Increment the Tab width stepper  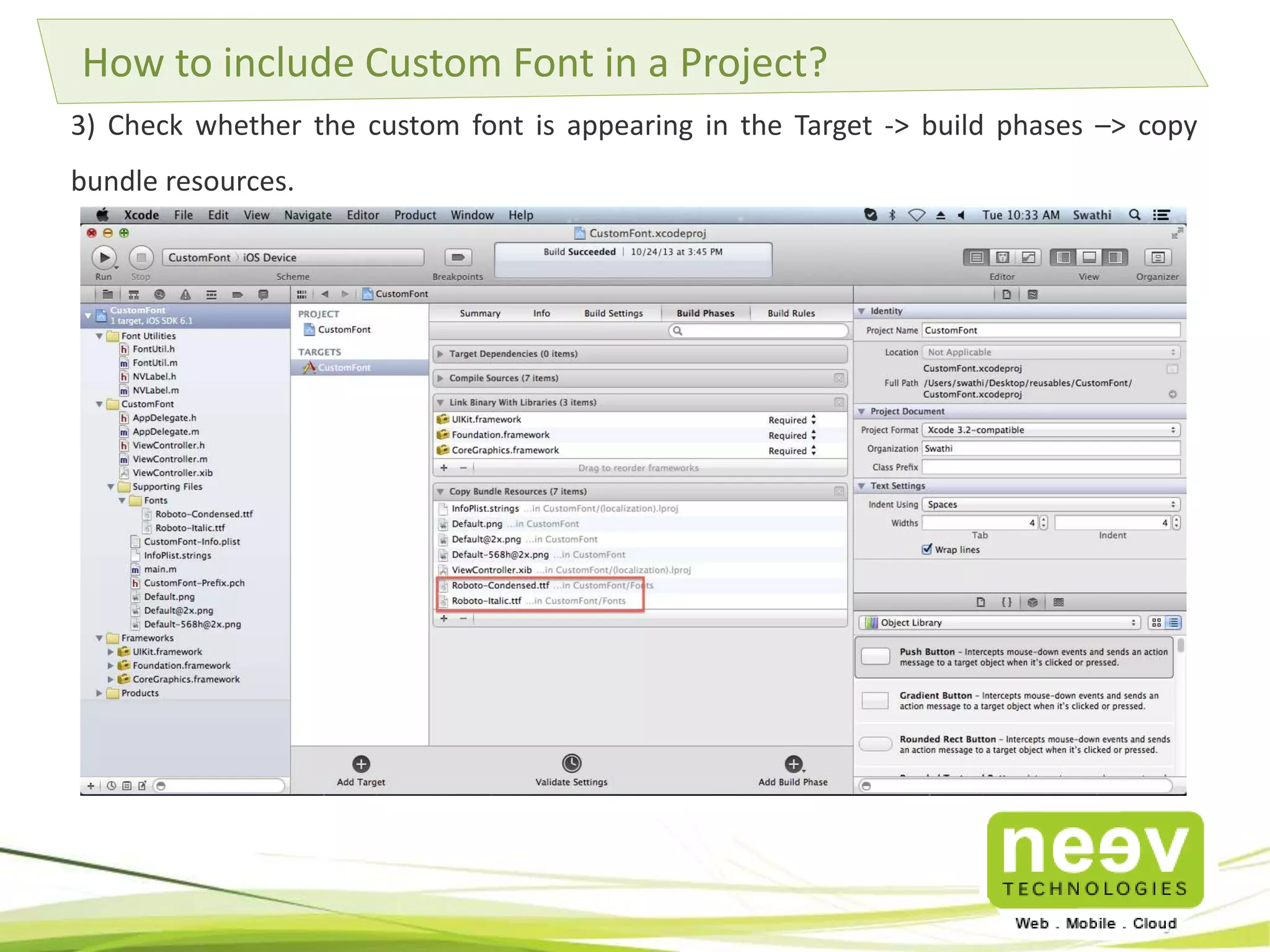pos(1044,519)
